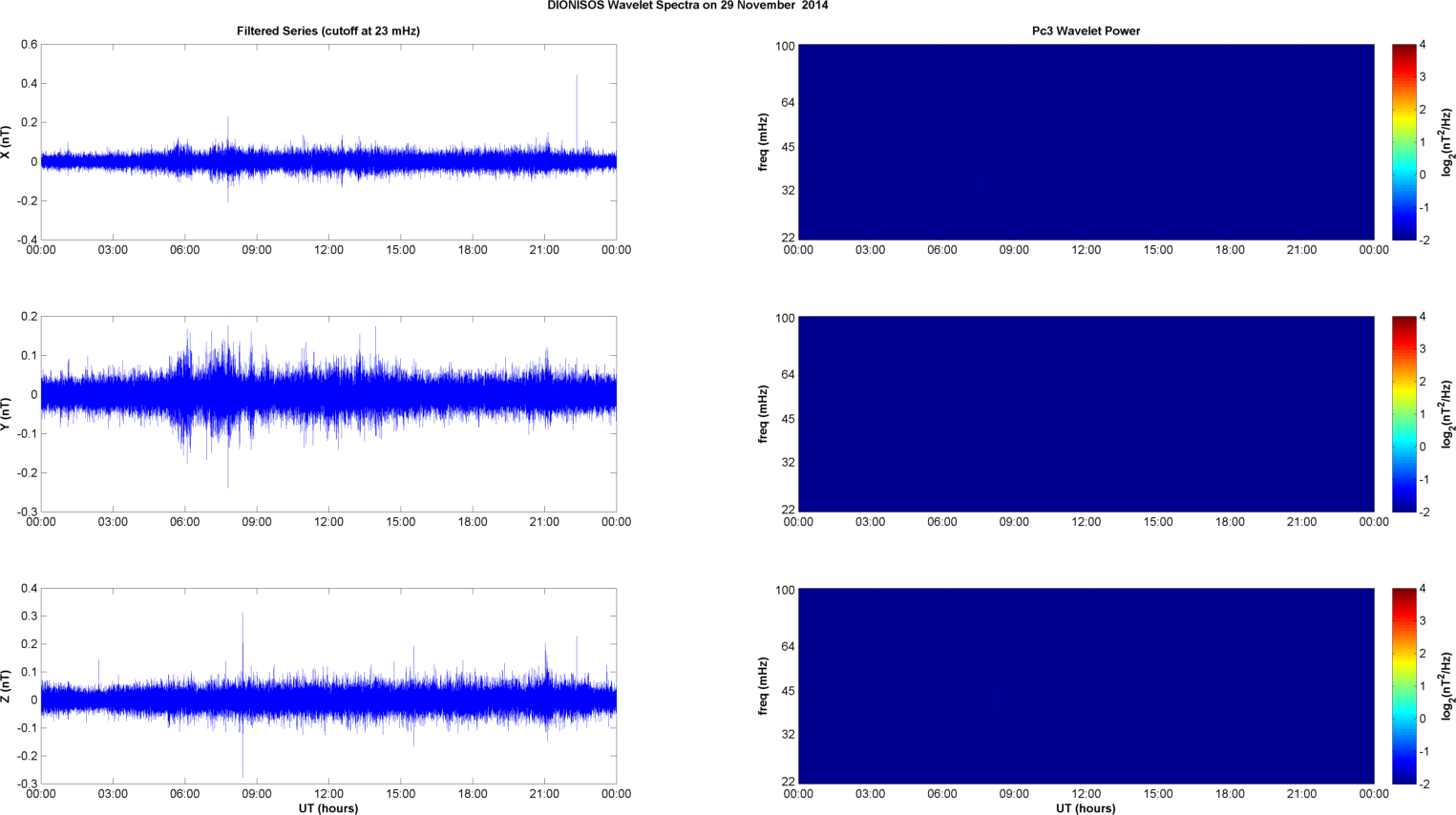1456x815 pixels.
Task: Click the 15:00 tick under middle spectrum
Action: click(x=1158, y=522)
